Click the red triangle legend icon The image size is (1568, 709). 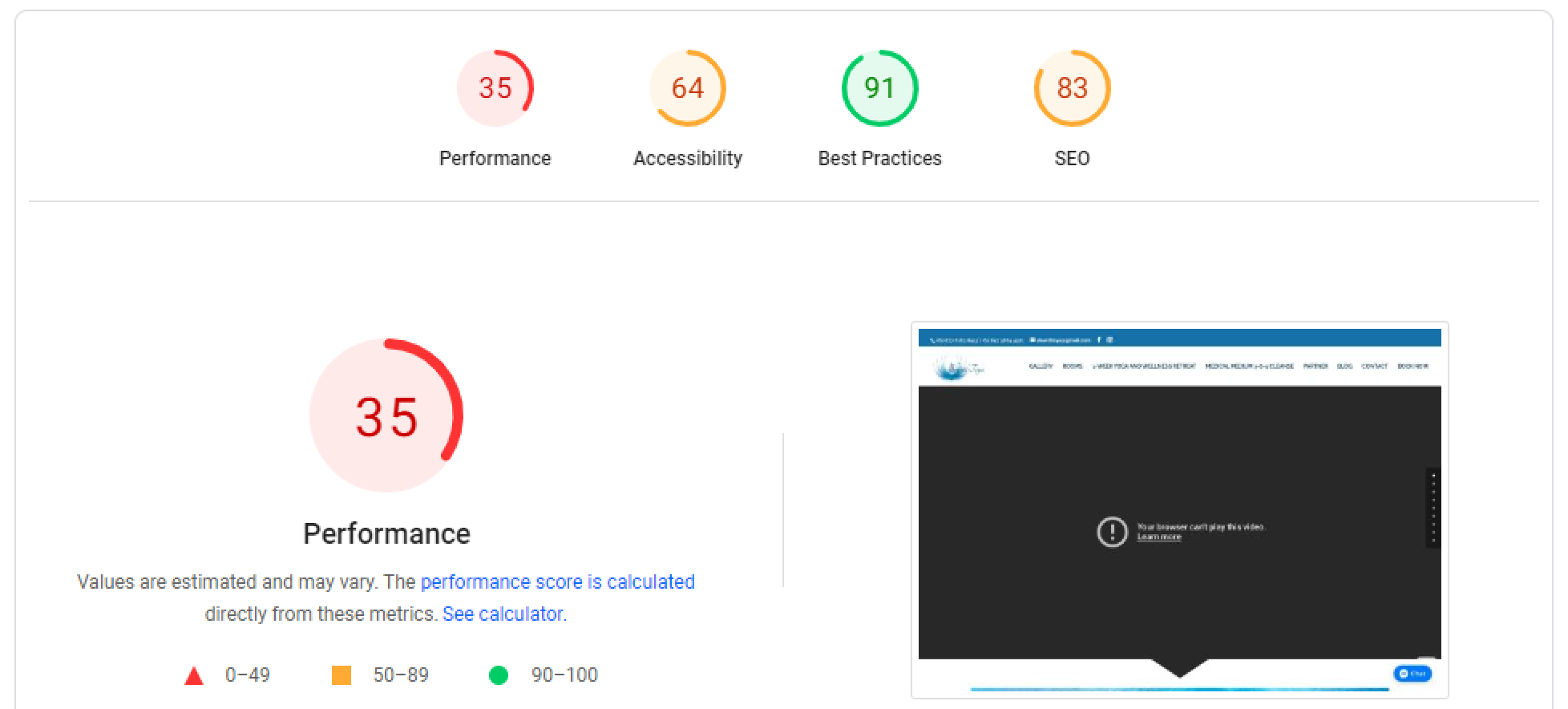click(x=194, y=675)
